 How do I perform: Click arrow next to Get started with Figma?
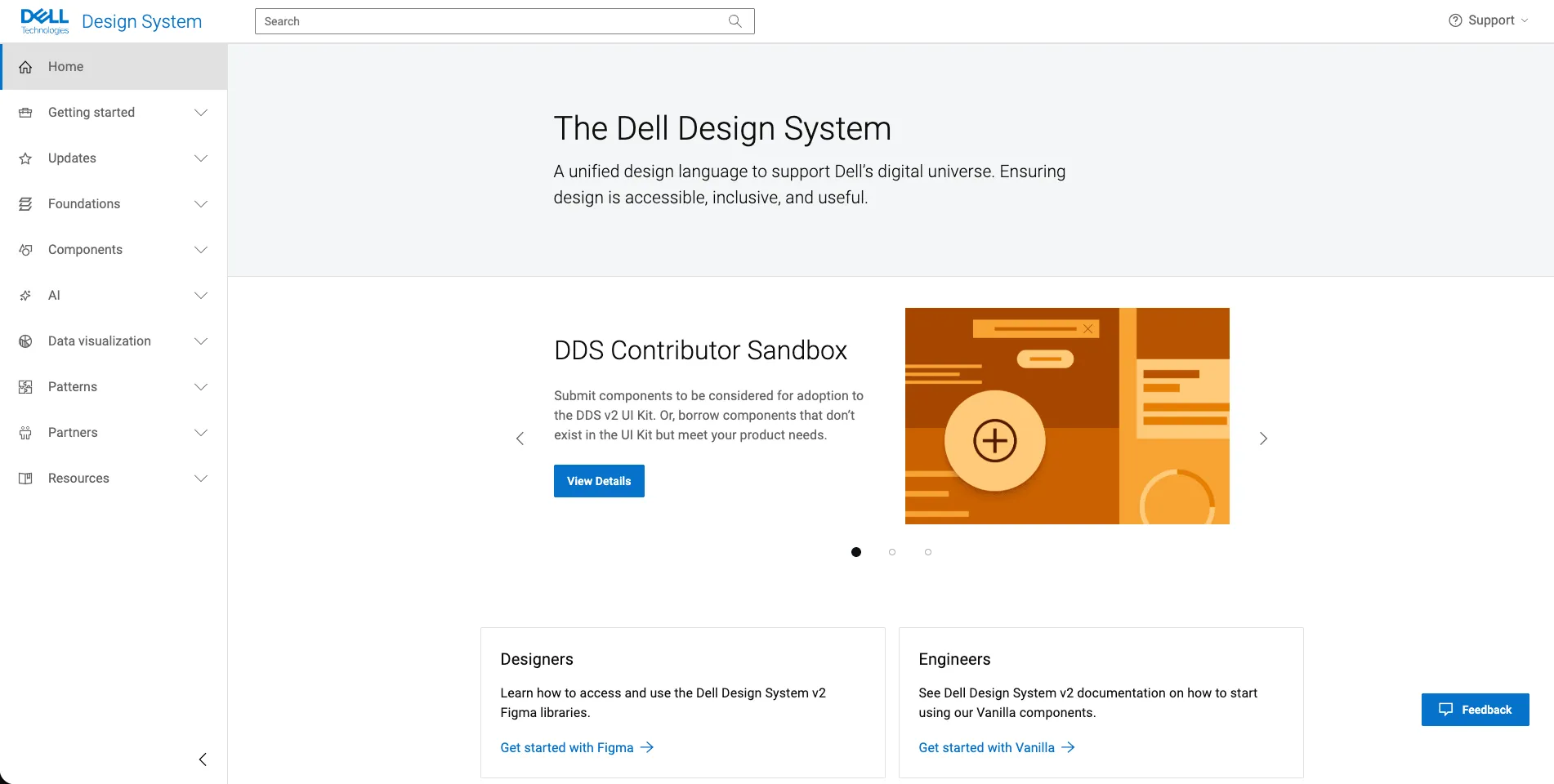[647, 747]
